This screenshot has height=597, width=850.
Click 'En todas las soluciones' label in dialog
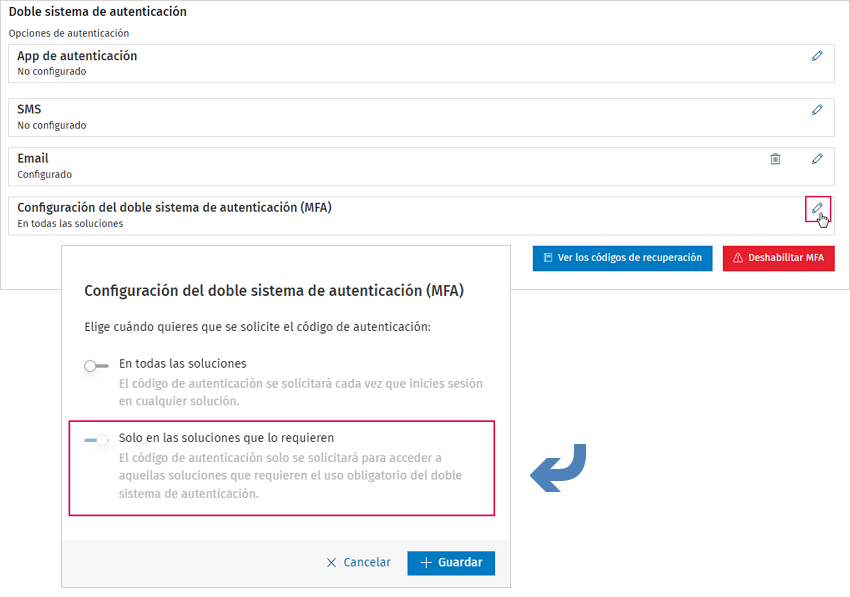coord(183,363)
